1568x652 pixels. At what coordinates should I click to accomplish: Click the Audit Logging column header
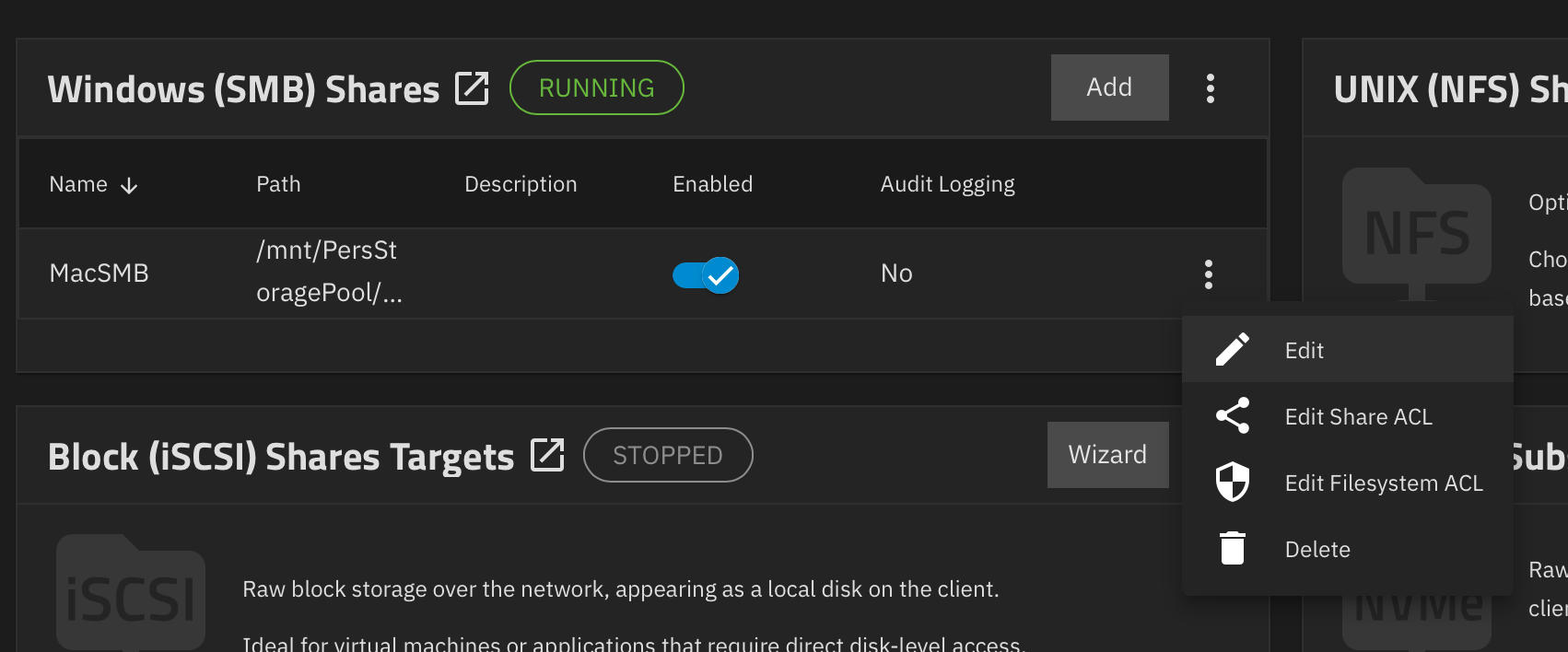[947, 184]
